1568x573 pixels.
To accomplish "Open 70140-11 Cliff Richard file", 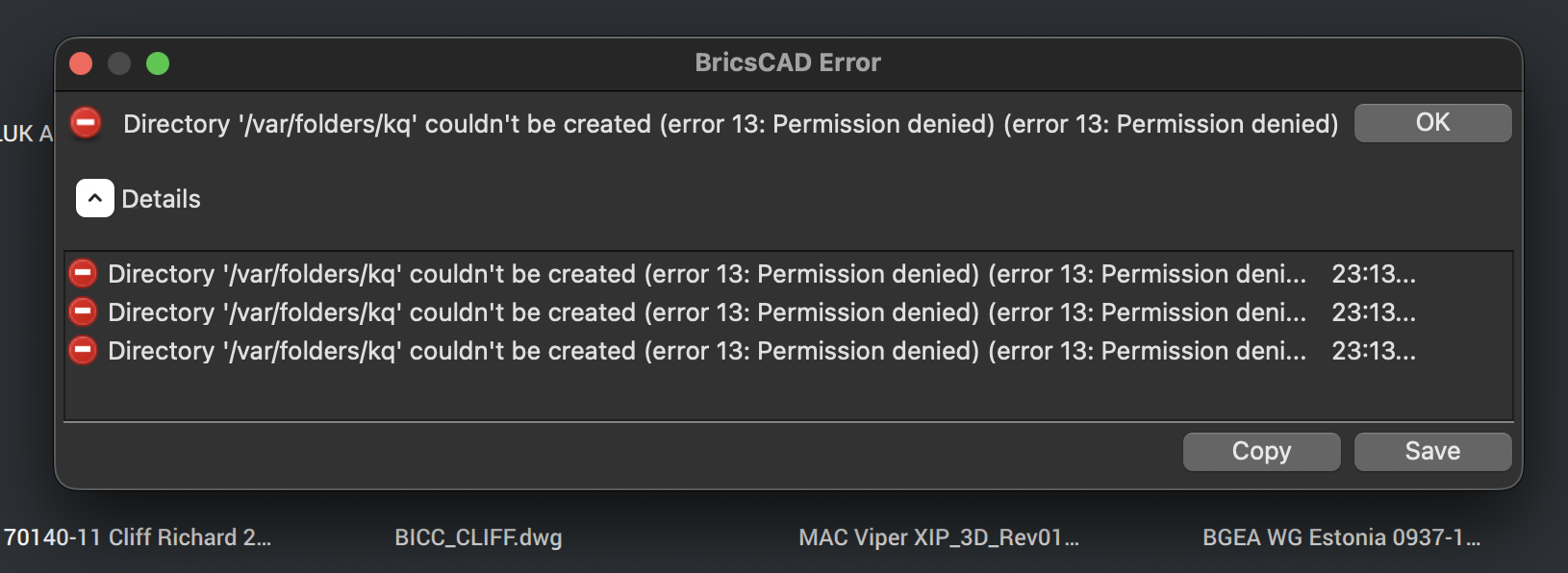I will (138, 537).
